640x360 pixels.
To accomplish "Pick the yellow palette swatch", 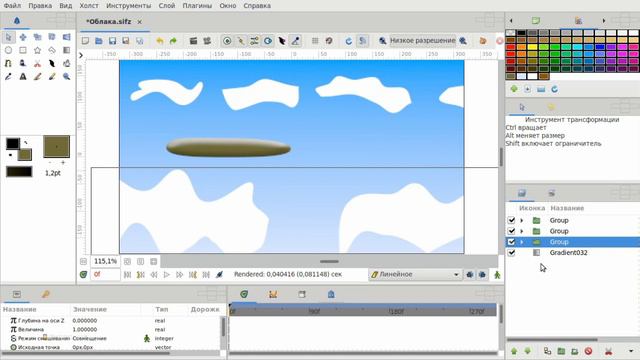I will pos(533,47).
